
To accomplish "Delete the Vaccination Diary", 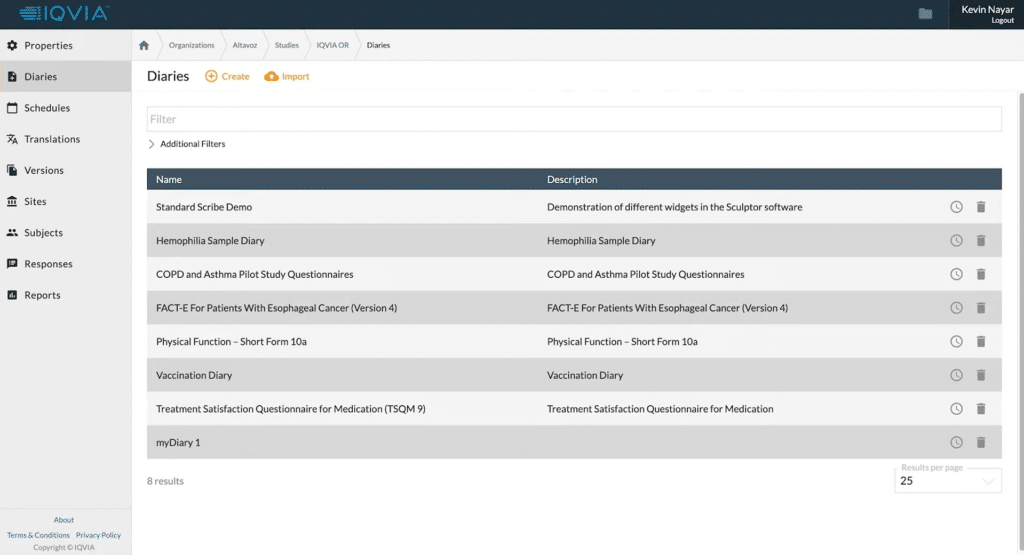I will pyautogui.click(x=981, y=375).
